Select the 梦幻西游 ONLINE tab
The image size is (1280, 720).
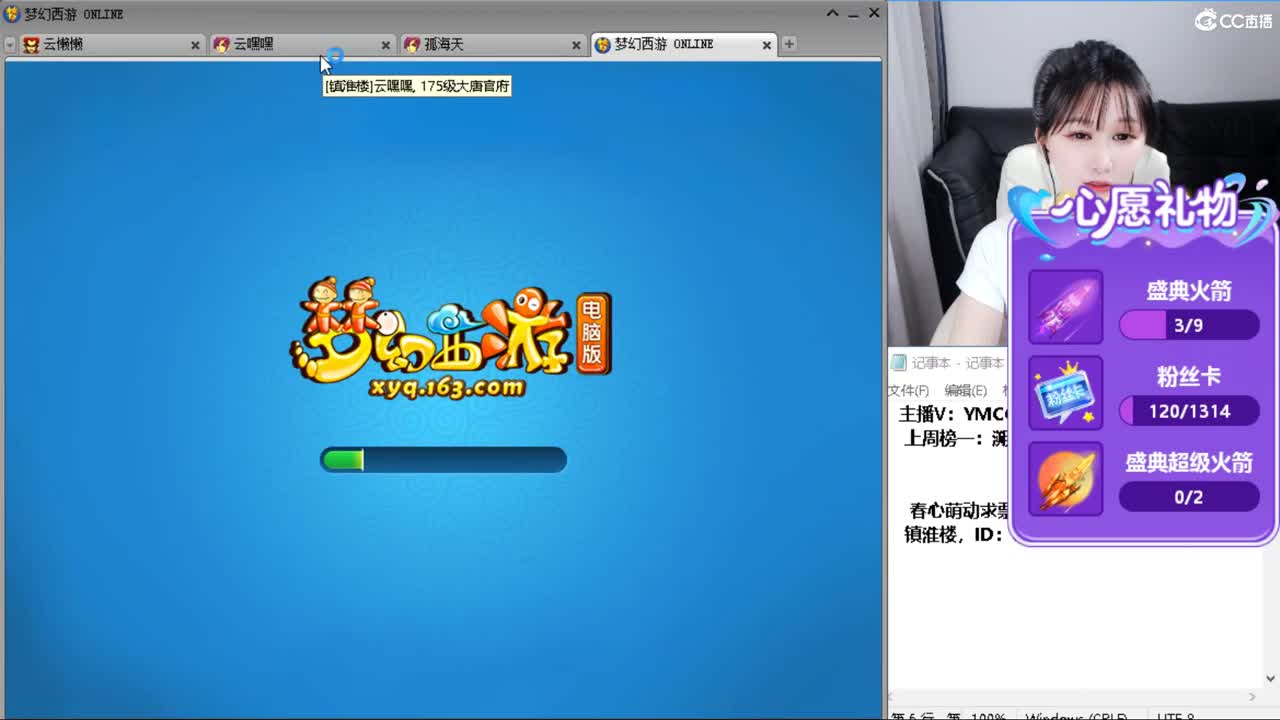click(683, 44)
